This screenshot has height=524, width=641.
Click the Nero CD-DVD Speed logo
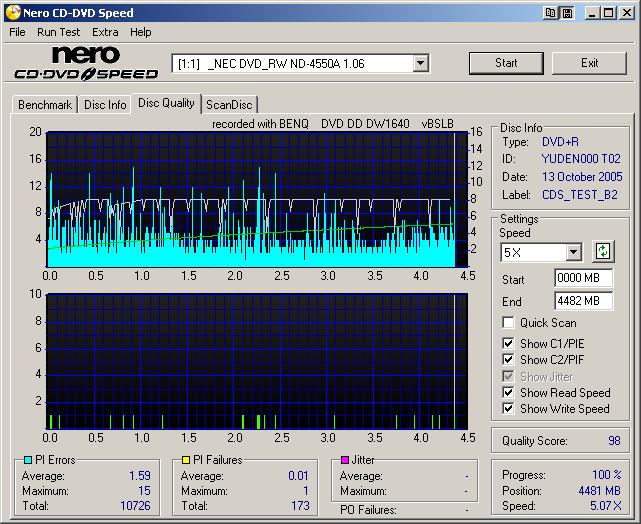86,63
